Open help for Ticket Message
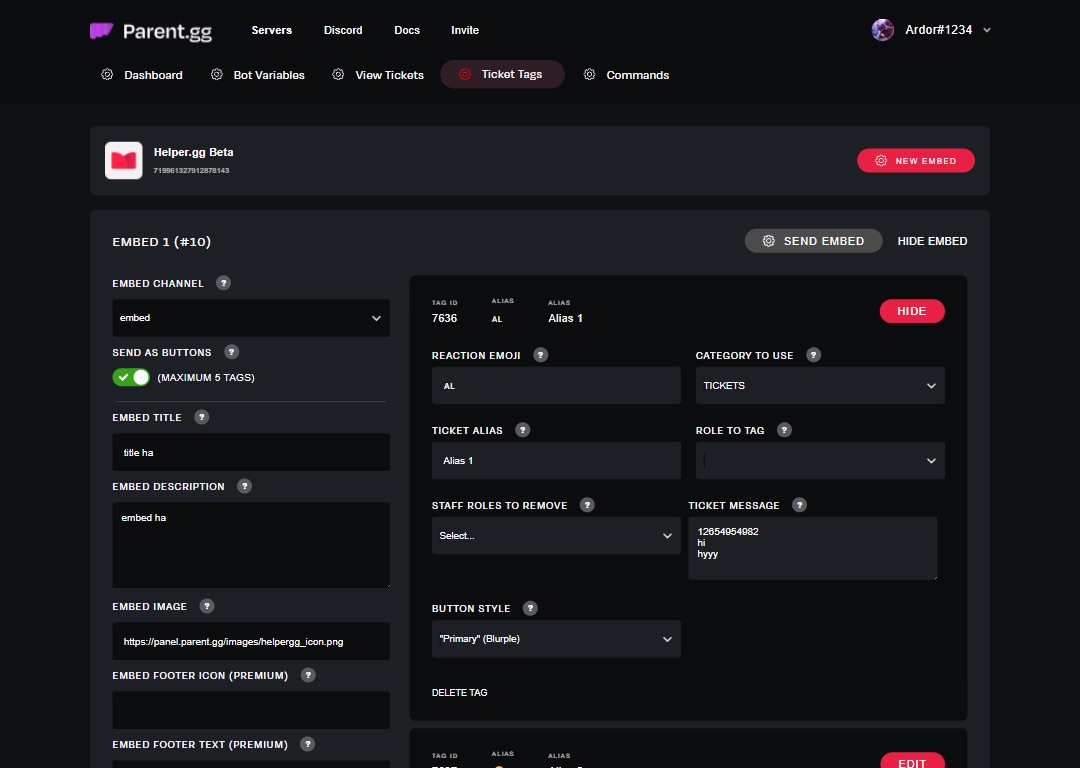The image size is (1080, 768). (799, 505)
